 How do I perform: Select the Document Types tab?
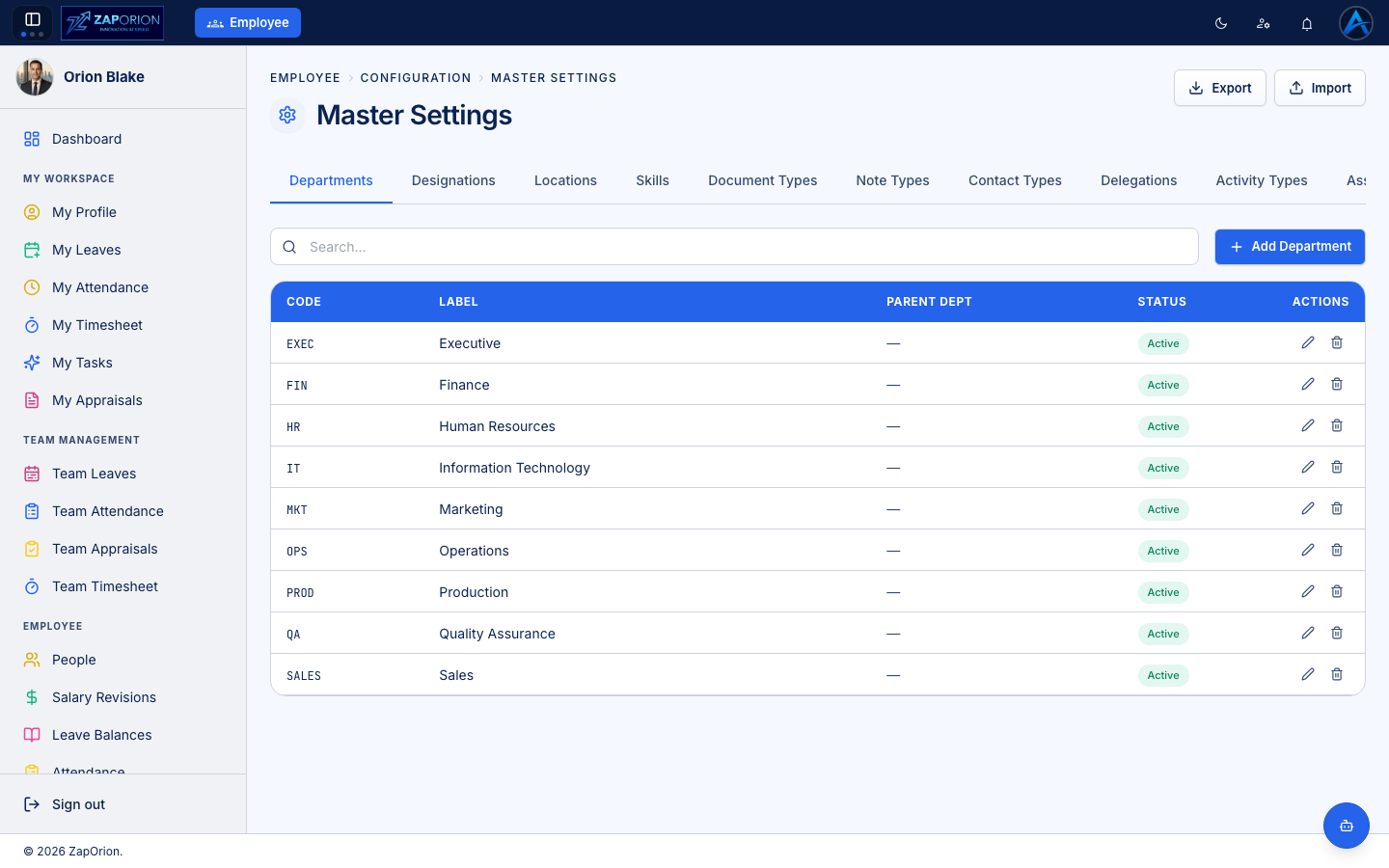click(762, 180)
